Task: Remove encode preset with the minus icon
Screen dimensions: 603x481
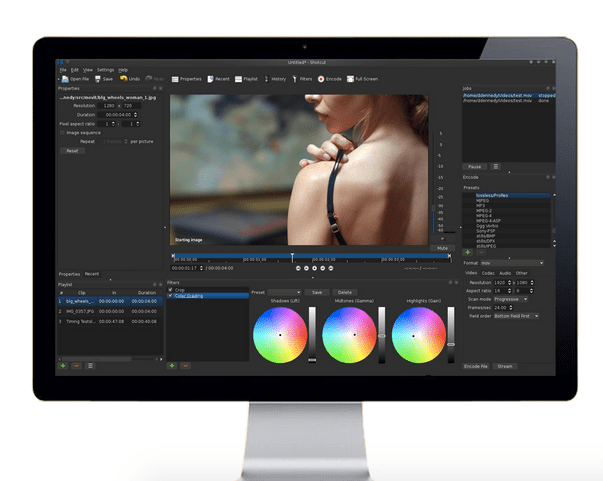Action: coord(481,252)
